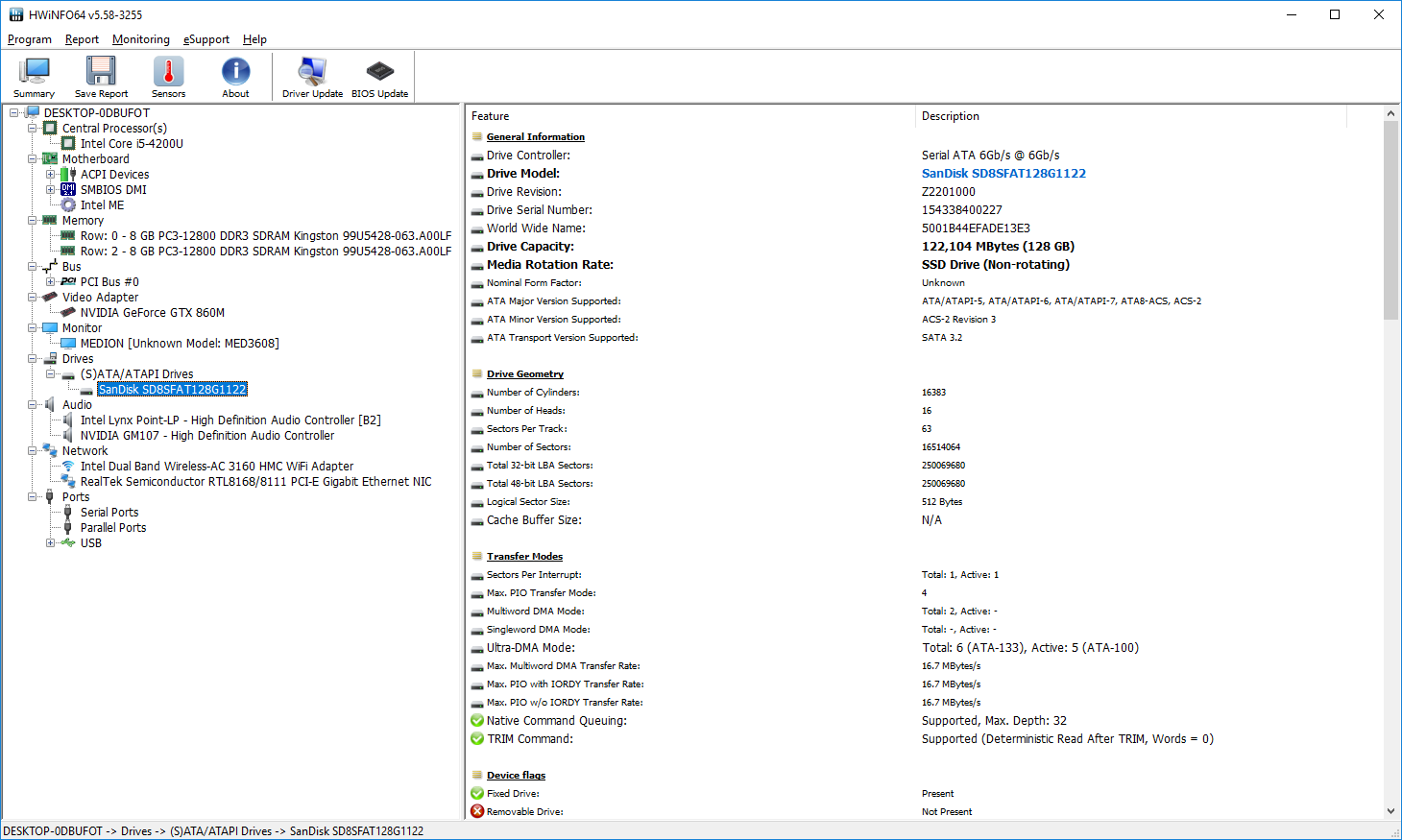Select the SanDisk SD8SFAT128G1122 tree item
Image resolution: width=1402 pixels, height=840 pixels.
(x=173, y=389)
